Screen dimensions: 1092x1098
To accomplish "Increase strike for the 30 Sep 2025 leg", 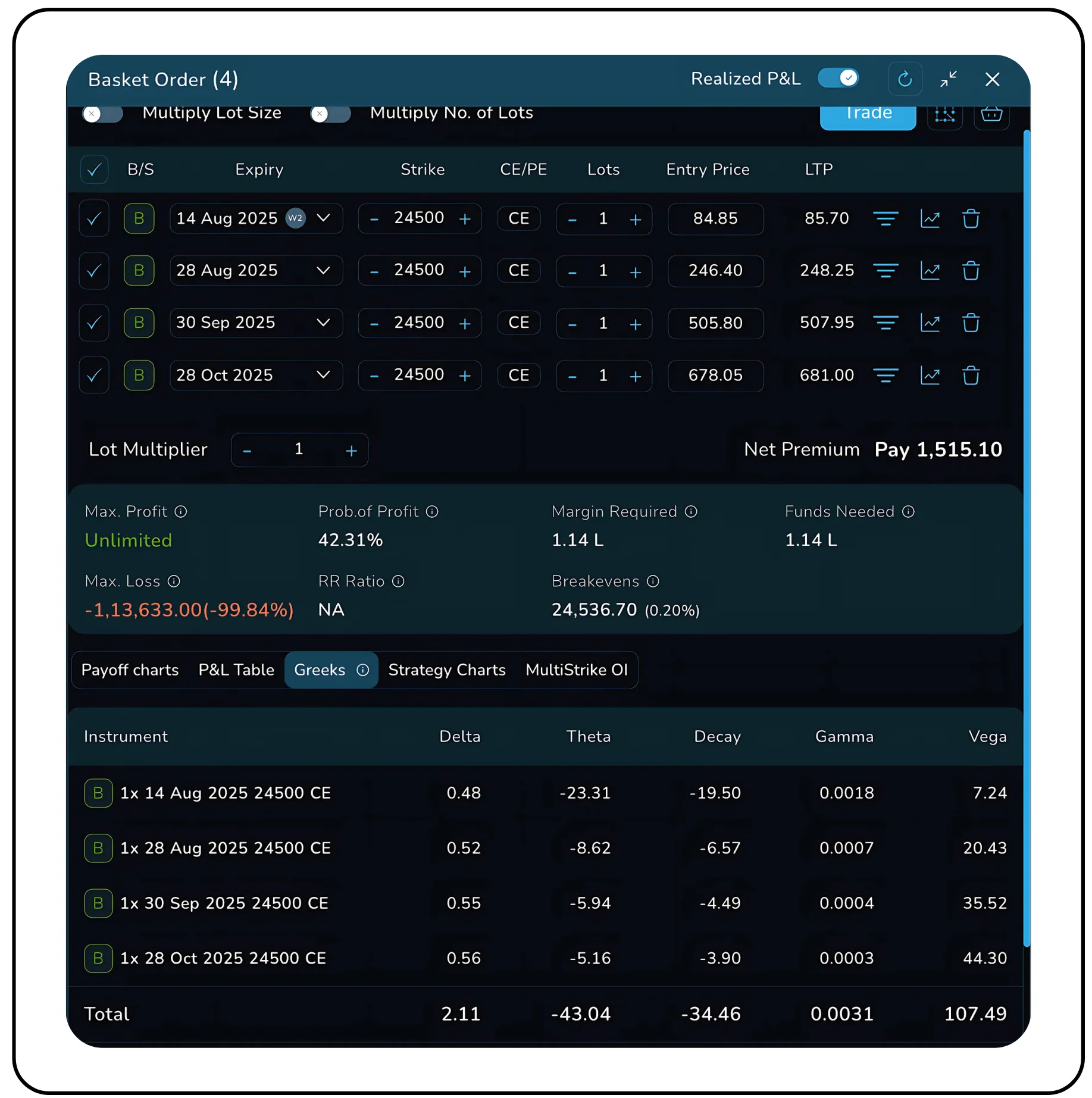I will 465,323.
